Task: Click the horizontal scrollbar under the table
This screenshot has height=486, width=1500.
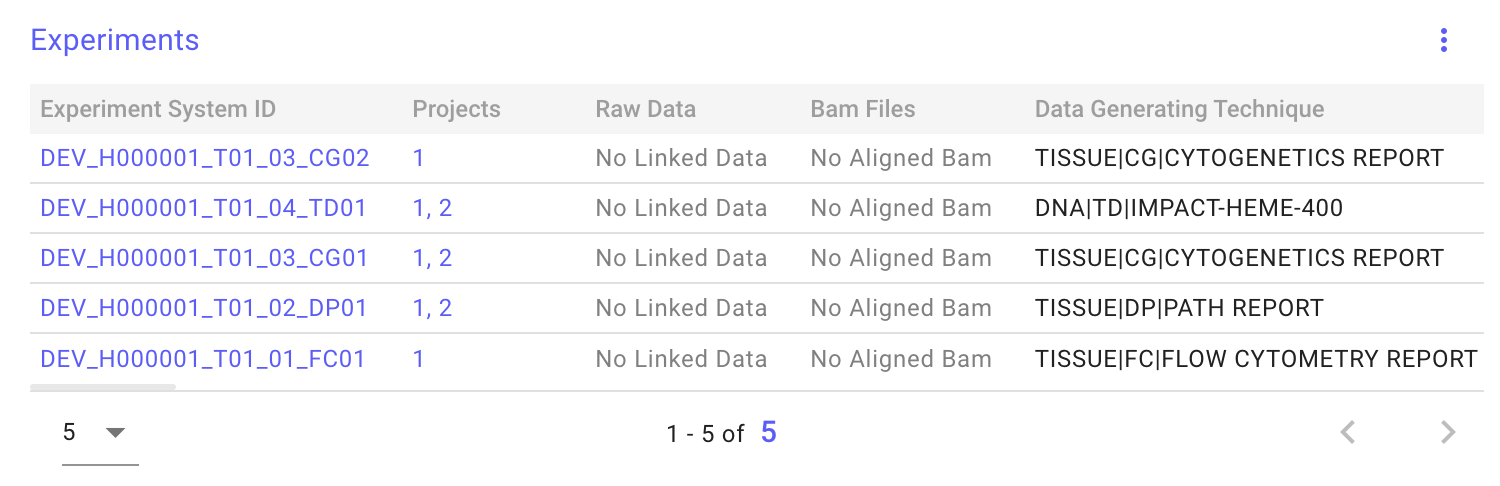Action: (x=103, y=386)
